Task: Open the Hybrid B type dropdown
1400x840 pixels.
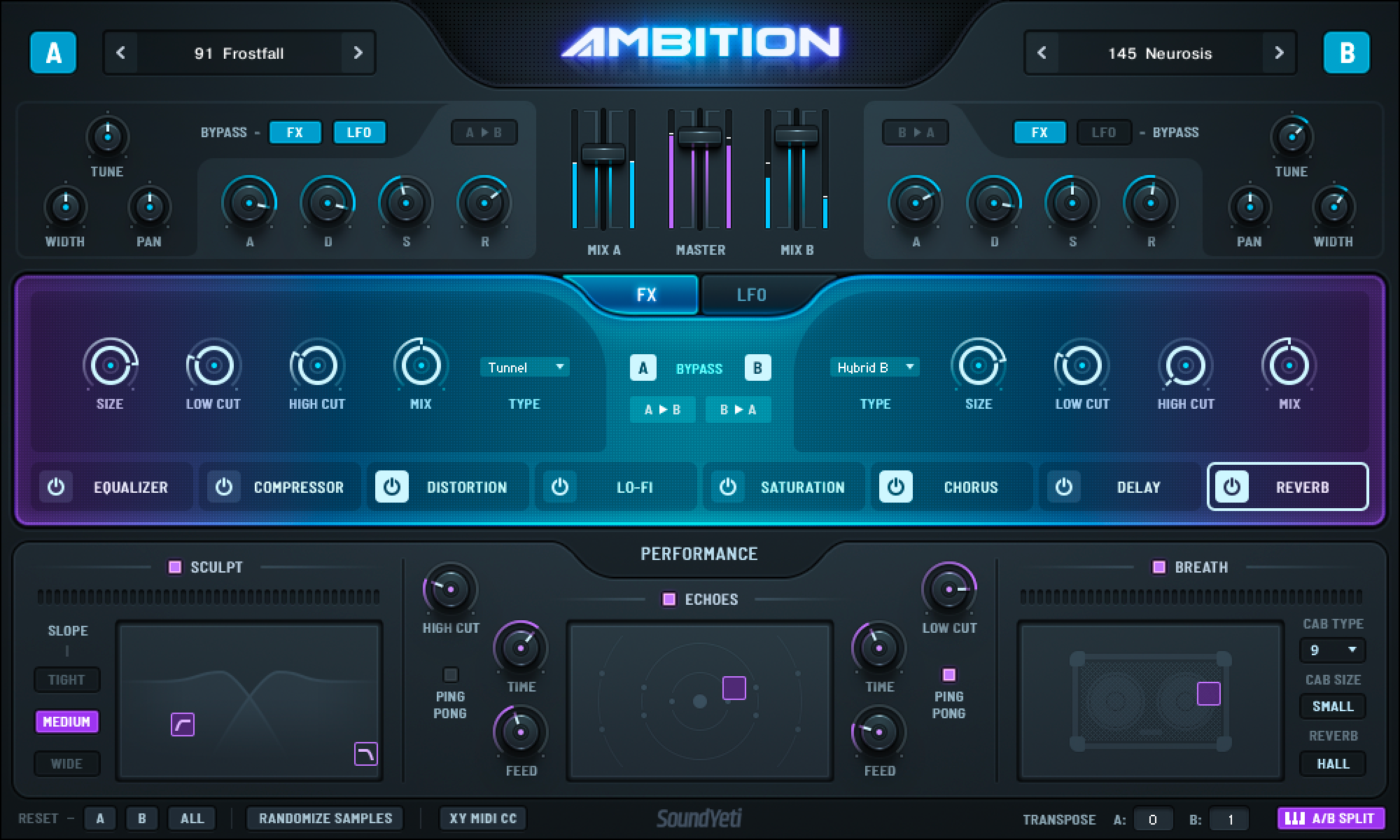Action: 874,367
